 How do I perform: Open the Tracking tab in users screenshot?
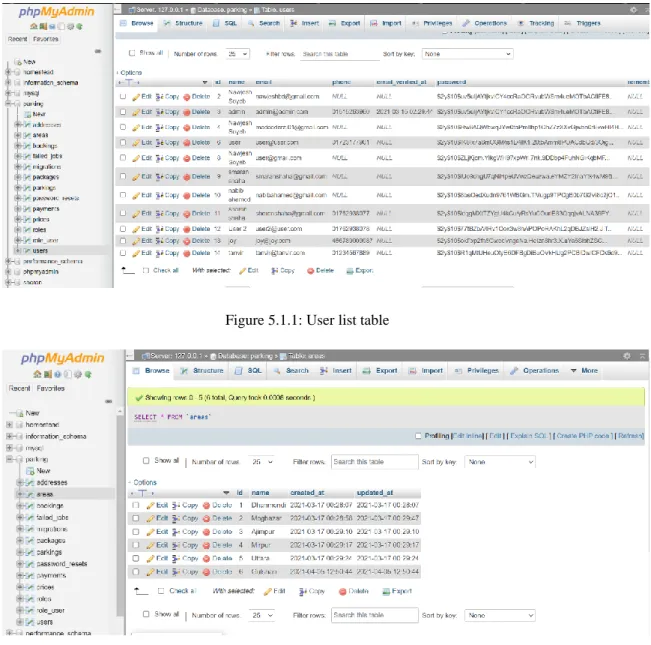(536, 23)
